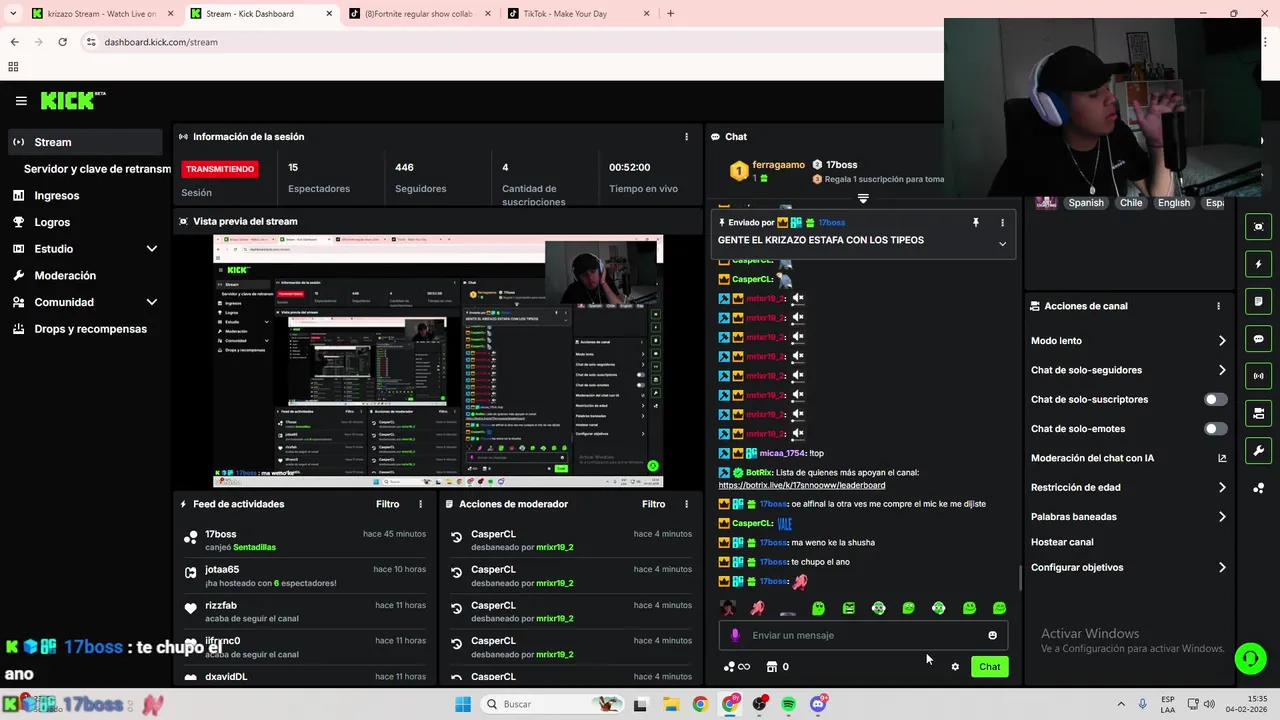Open options of pinned message
This screenshot has height=720, width=1280.
pyautogui.click(x=1002, y=223)
